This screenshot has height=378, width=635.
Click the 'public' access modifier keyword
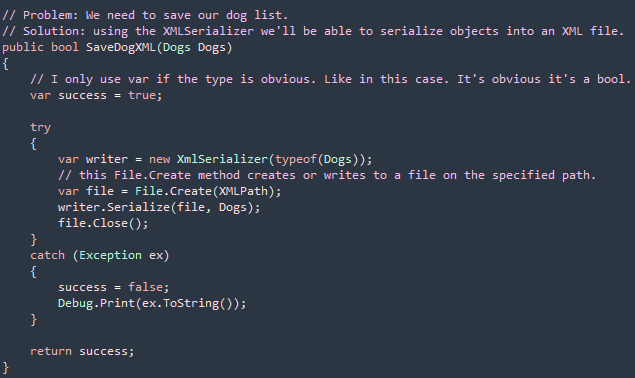pyautogui.click(x=23, y=47)
